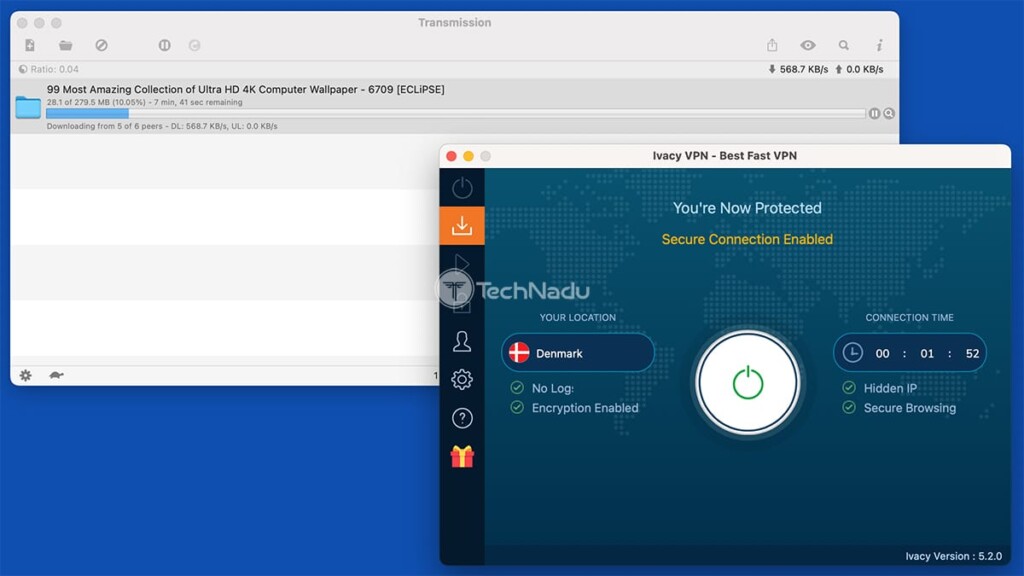1024x576 pixels.
Task: Pause all torrents in Transmission toolbar
Action: pos(165,45)
